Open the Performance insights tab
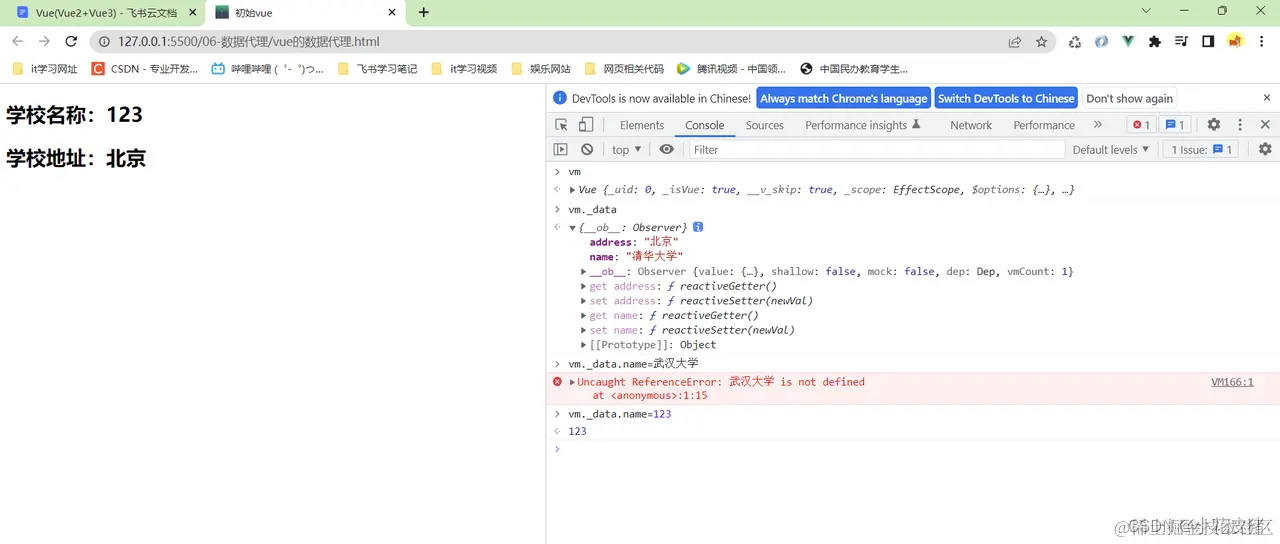Image resolution: width=1280 pixels, height=544 pixels. point(861,125)
